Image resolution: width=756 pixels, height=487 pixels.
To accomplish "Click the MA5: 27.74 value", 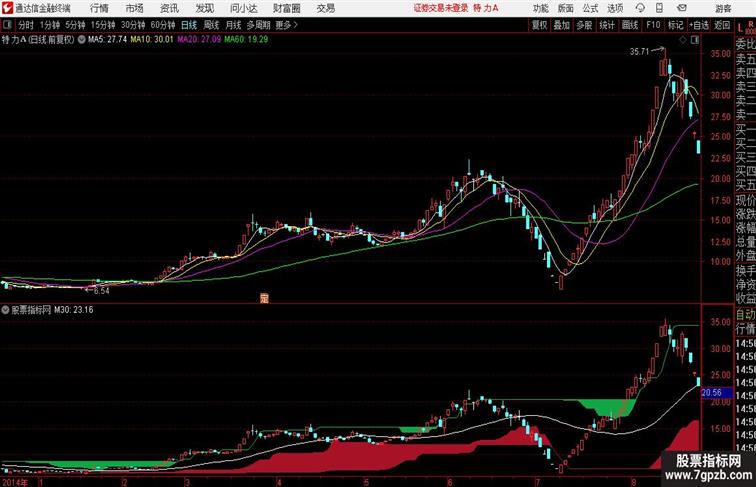I will coord(107,40).
